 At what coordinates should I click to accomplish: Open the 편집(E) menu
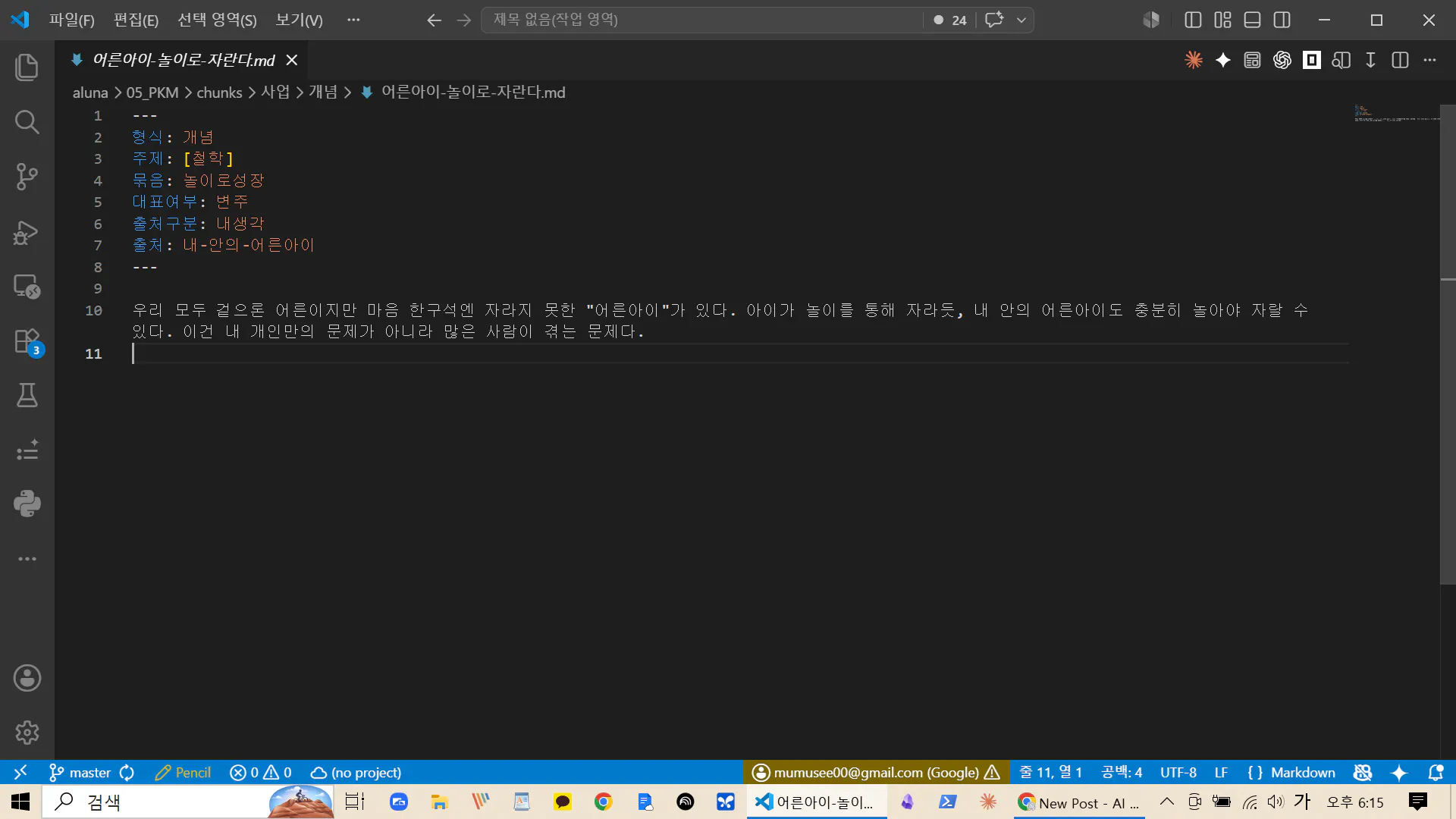coord(136,20)
